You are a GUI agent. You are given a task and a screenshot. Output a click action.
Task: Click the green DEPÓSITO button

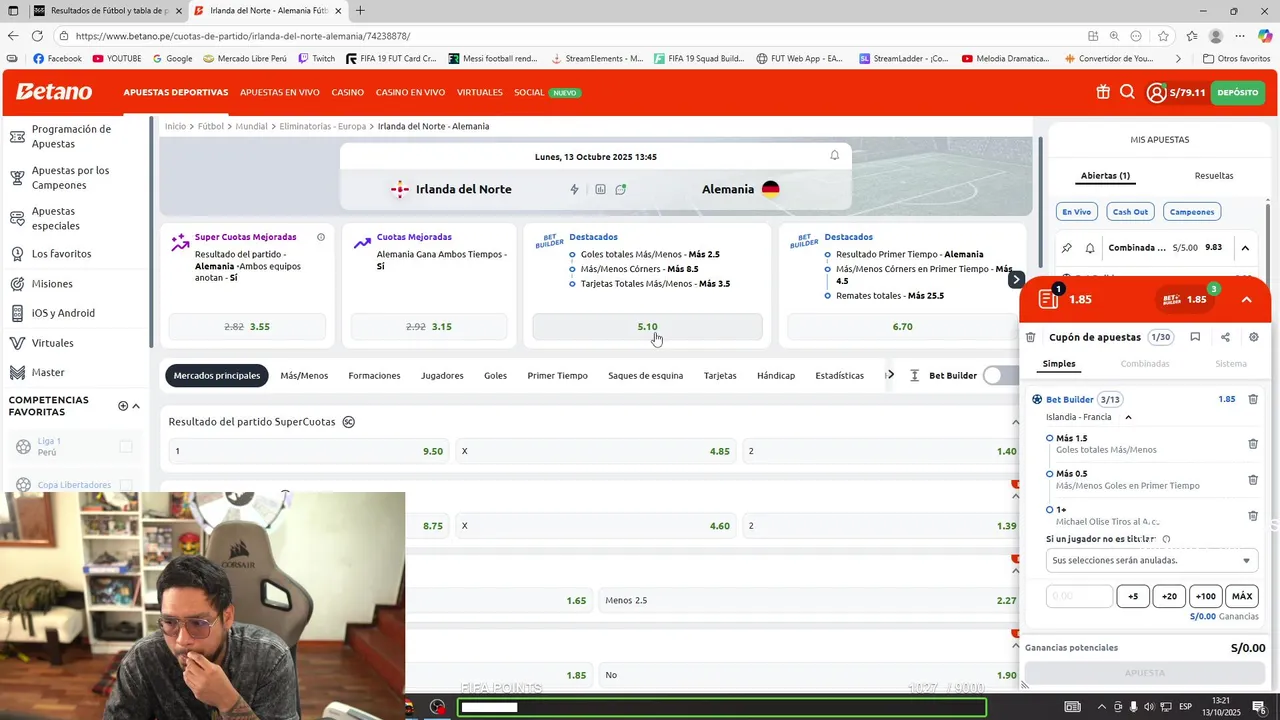(1238, 93)
